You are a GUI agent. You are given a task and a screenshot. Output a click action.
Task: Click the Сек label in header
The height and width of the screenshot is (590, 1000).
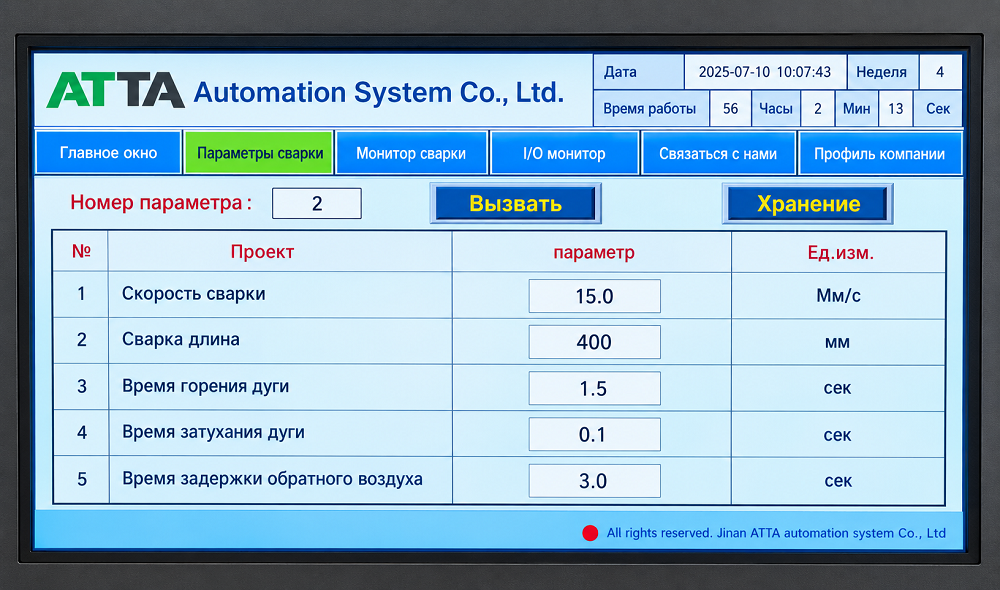coord(938,108)
